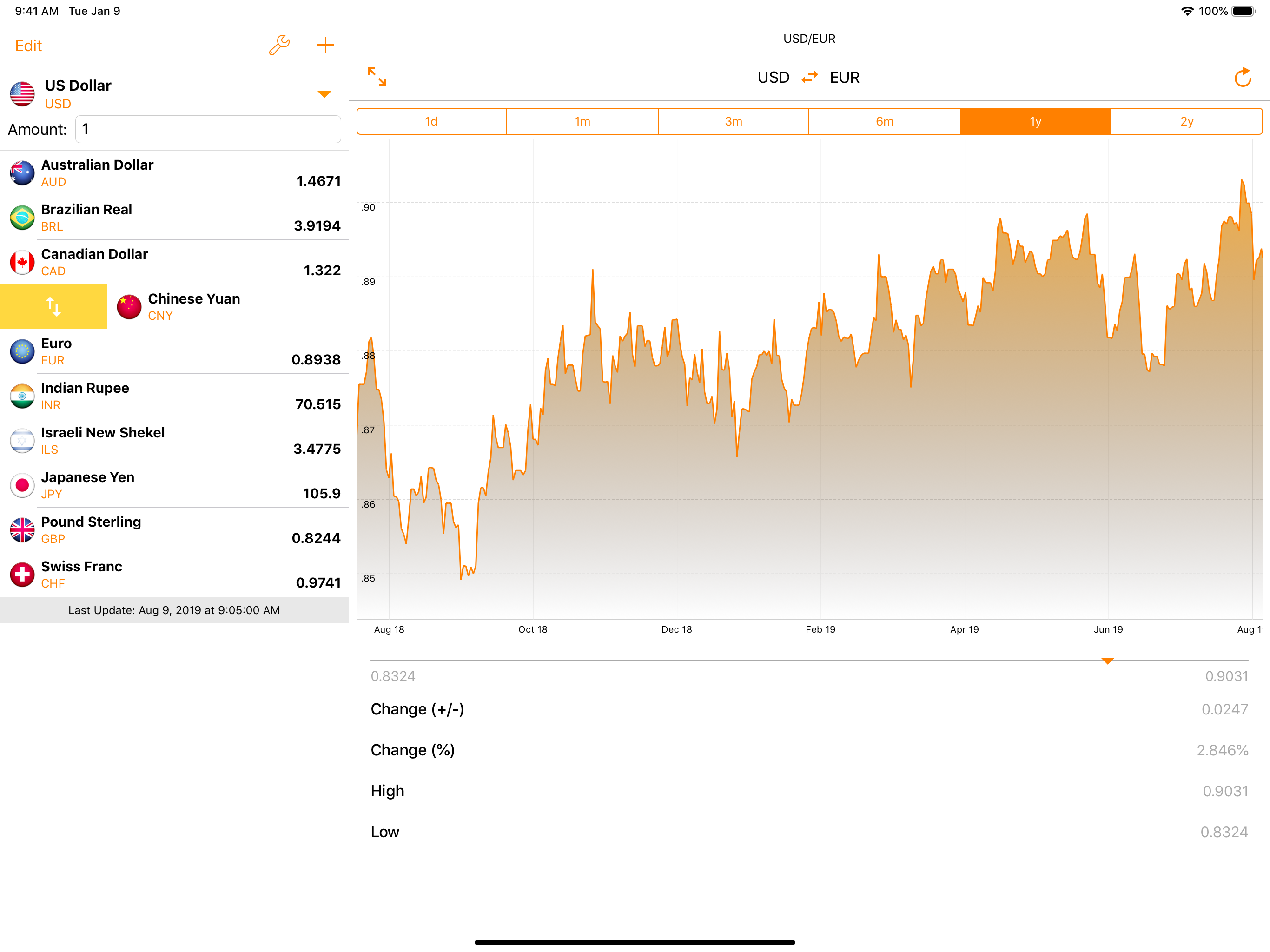Select the Swiss Franc row
Viewport: 1270px width, 952px height.
point(174,575)
